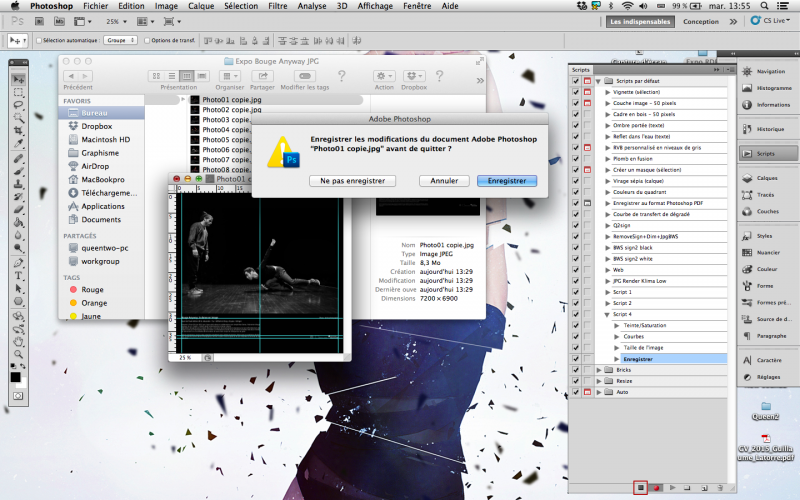Open the Caractère panel
800x500 pixels.
[768, 360]
